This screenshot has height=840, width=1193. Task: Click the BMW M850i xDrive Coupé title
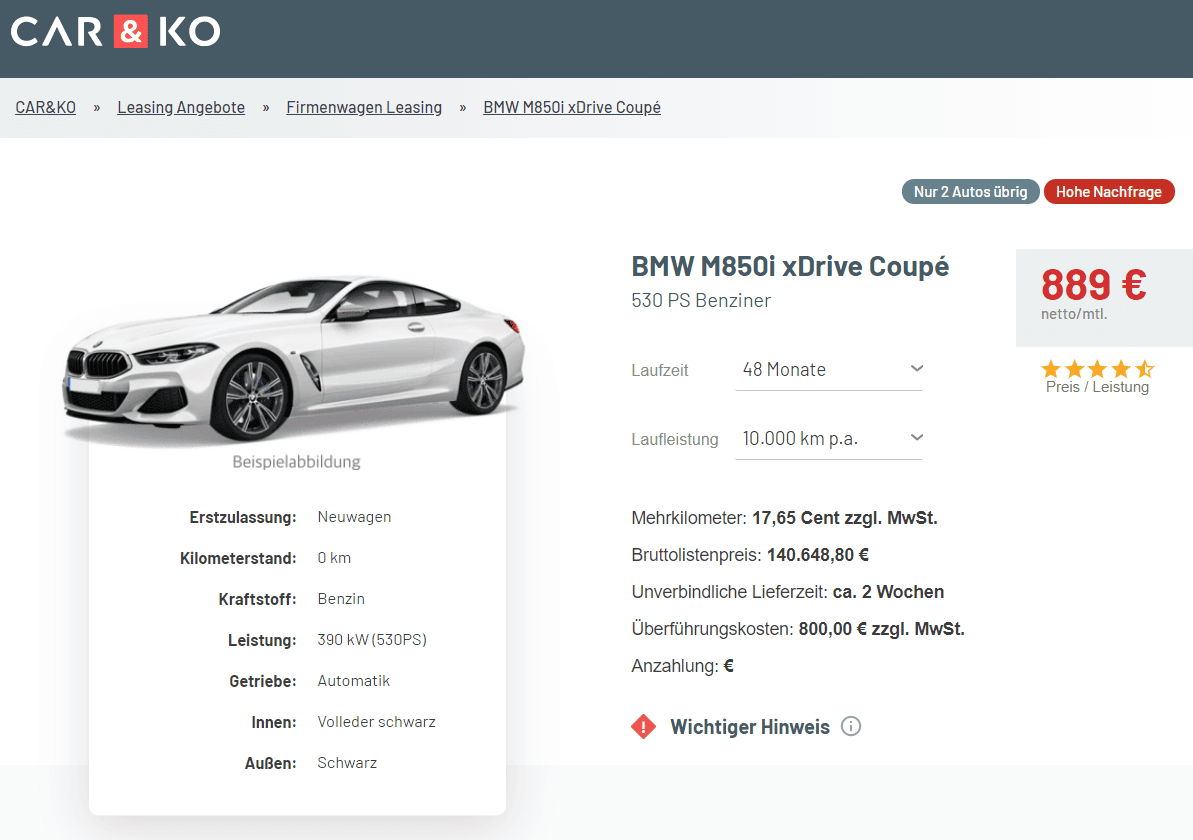(790, 266)
